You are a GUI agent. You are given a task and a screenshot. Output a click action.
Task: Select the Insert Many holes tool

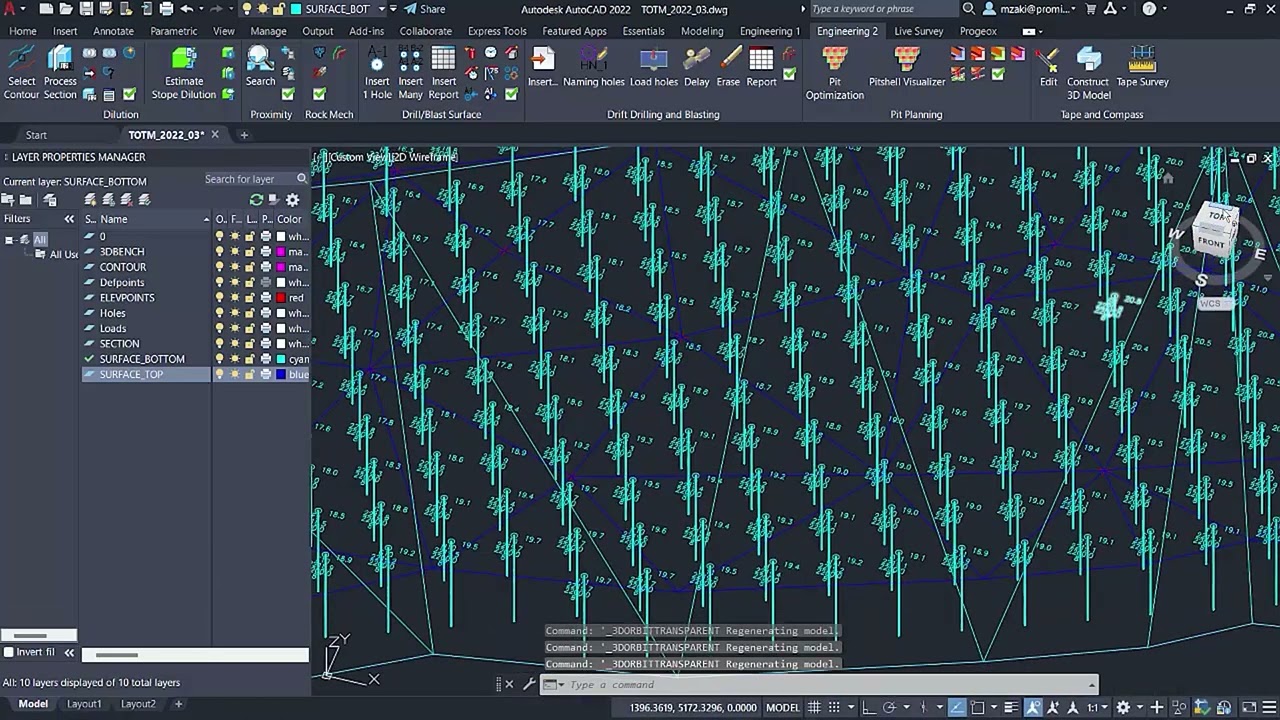pos(410,72)
